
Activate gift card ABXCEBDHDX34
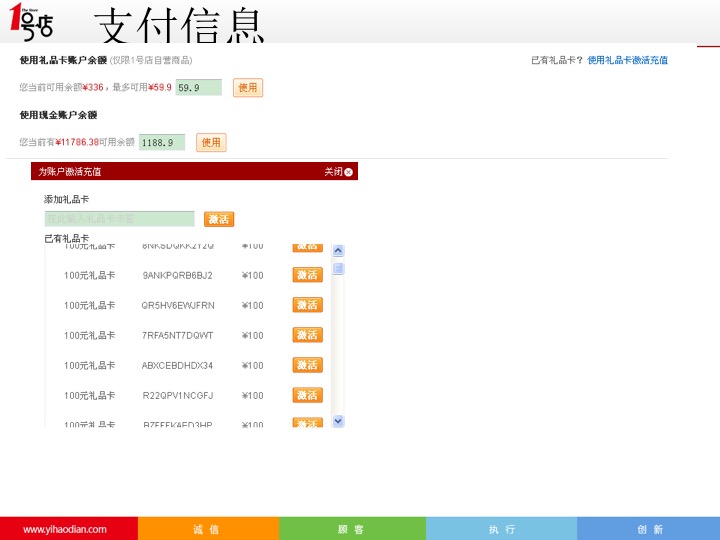click(307, 365)
